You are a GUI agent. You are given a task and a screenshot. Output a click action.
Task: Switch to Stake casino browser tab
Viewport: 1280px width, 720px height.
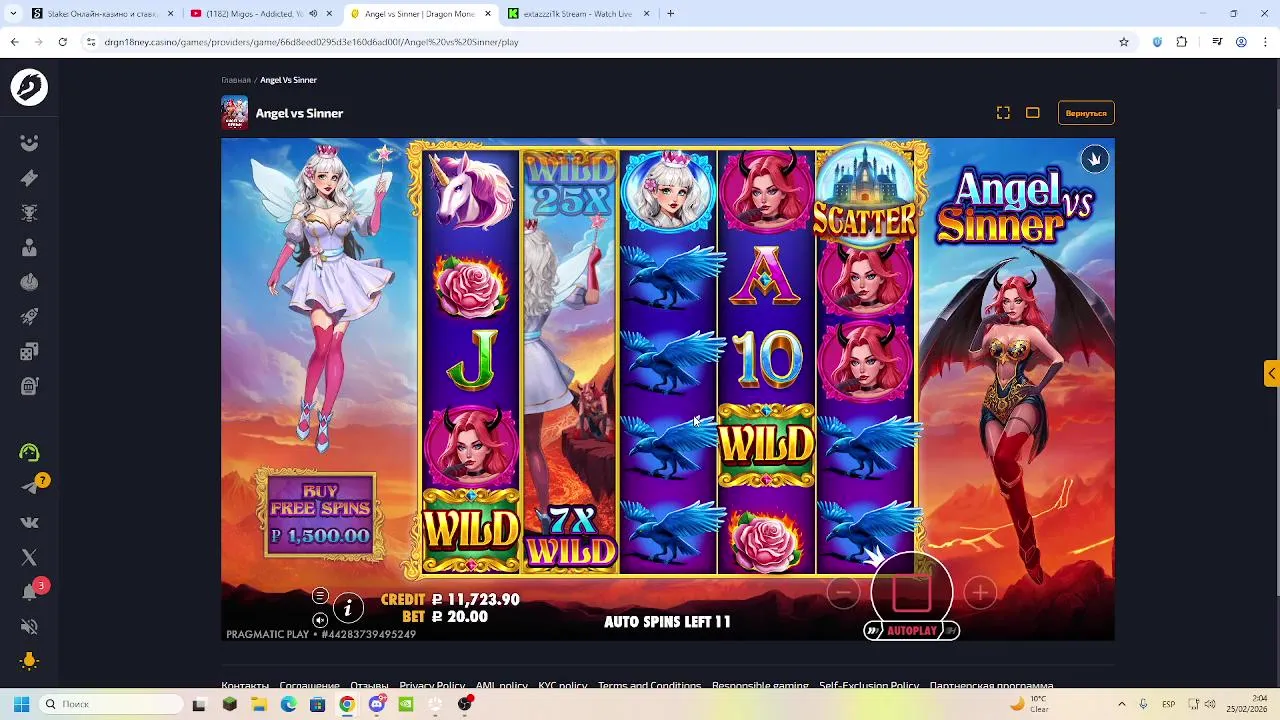[100, 14]
